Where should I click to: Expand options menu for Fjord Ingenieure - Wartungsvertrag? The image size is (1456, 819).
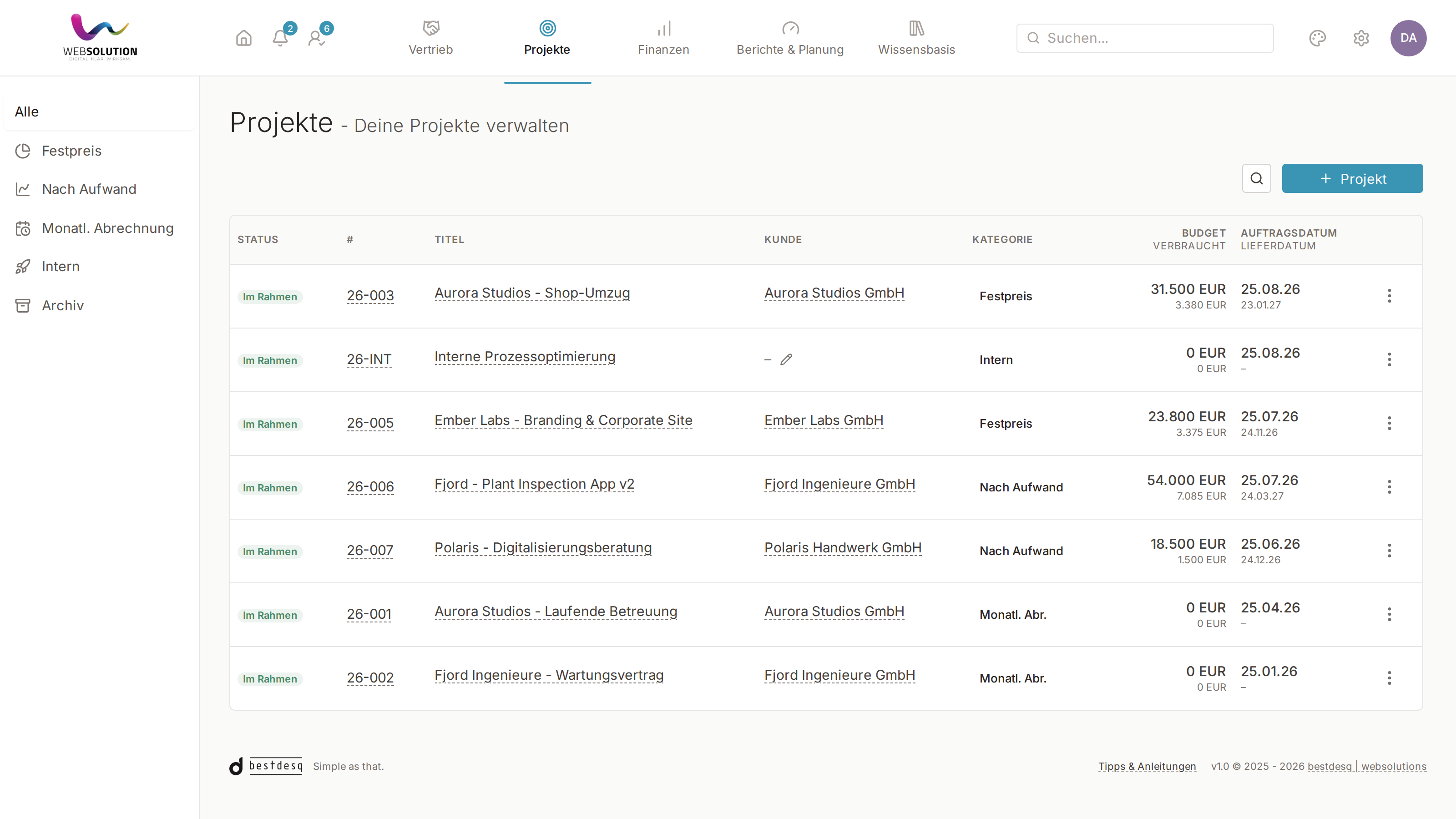pyautogui.click(x=1389, y=677)
